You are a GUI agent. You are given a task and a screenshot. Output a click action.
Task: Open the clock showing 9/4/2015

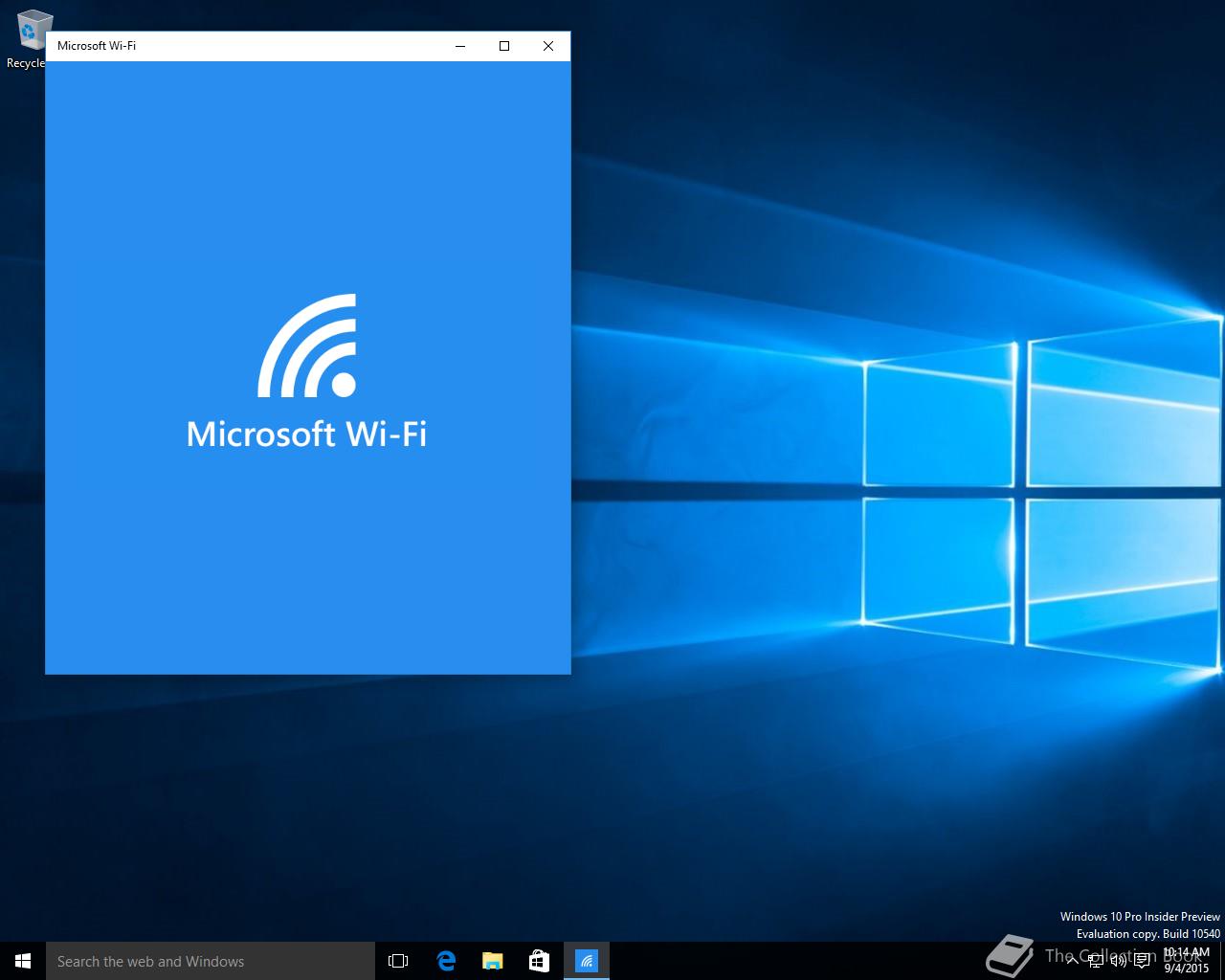coord(1187,961)
